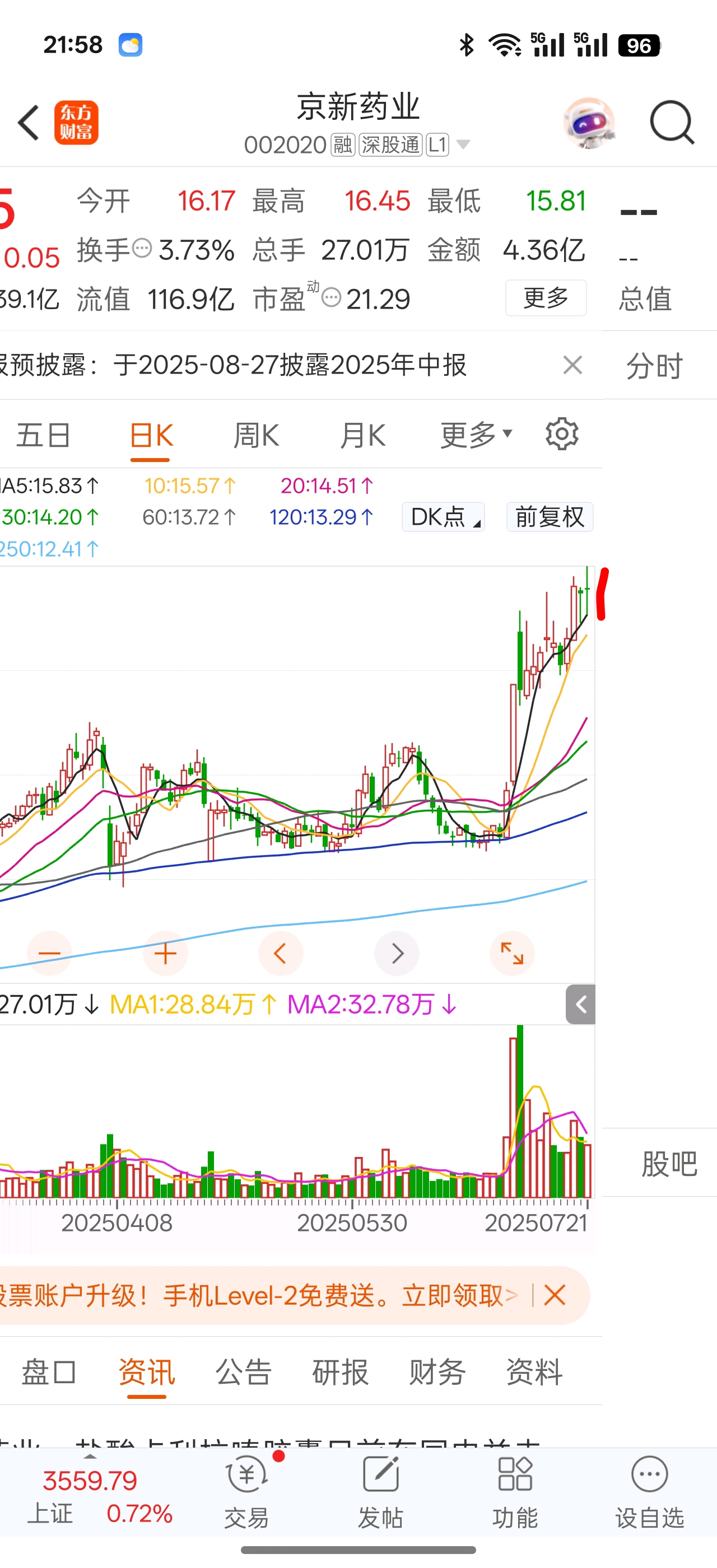This screenshot has height=1568, width=717.
Task: Open the 东方财富 logo icon
Action: pos(76,122)
